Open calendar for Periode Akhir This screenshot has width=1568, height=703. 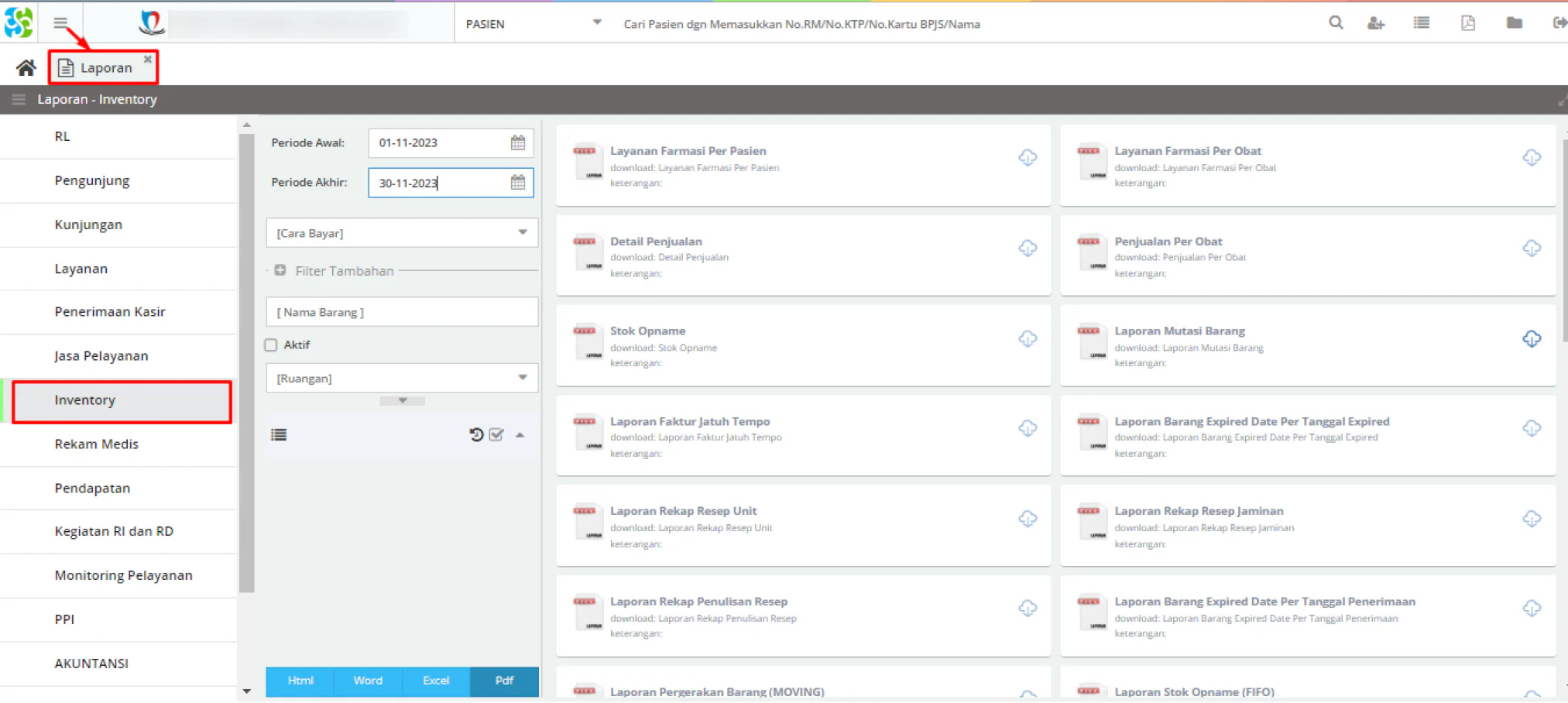pos(518,183)
